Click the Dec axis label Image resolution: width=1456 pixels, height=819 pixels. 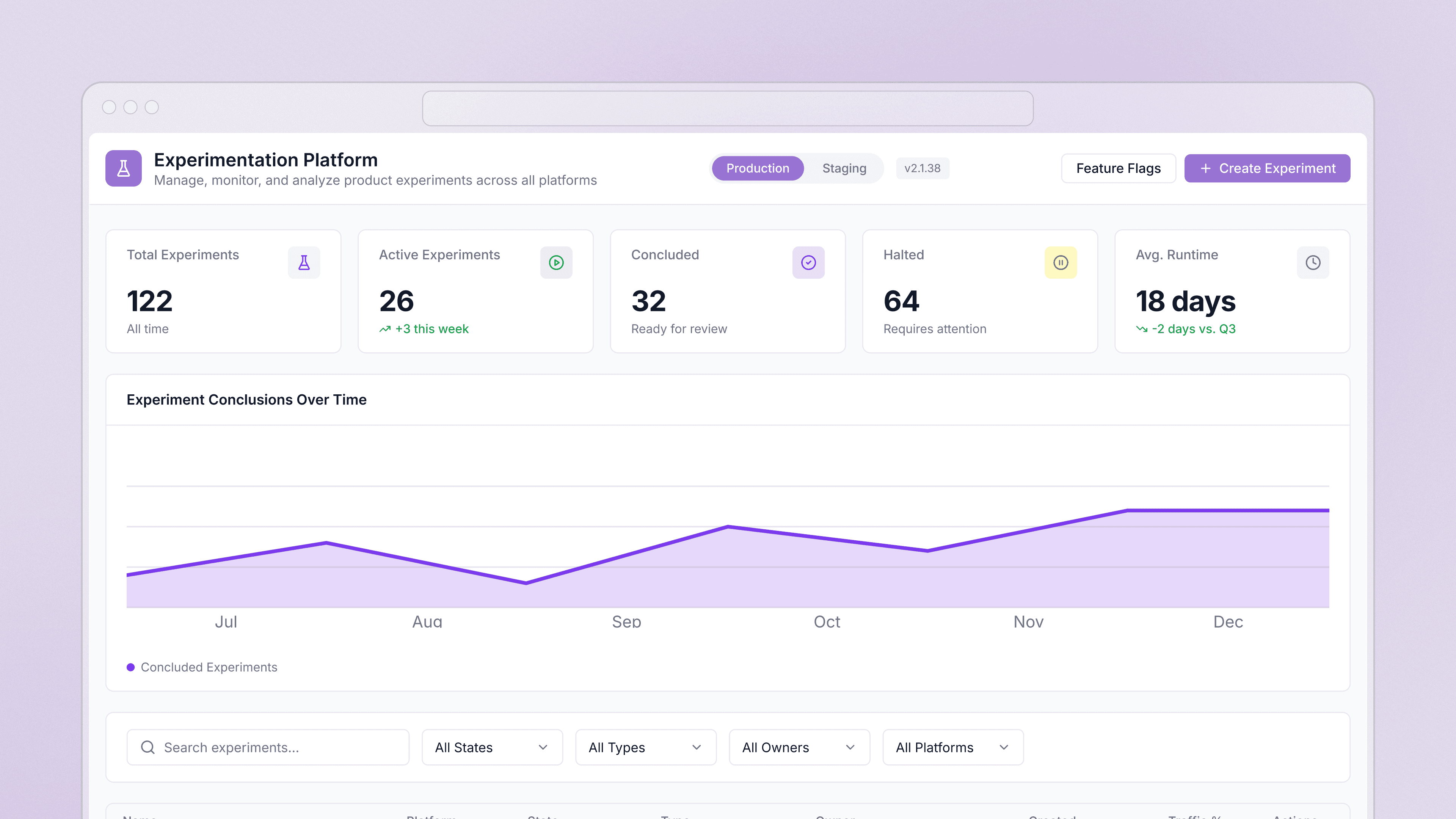click(1228, 622)
